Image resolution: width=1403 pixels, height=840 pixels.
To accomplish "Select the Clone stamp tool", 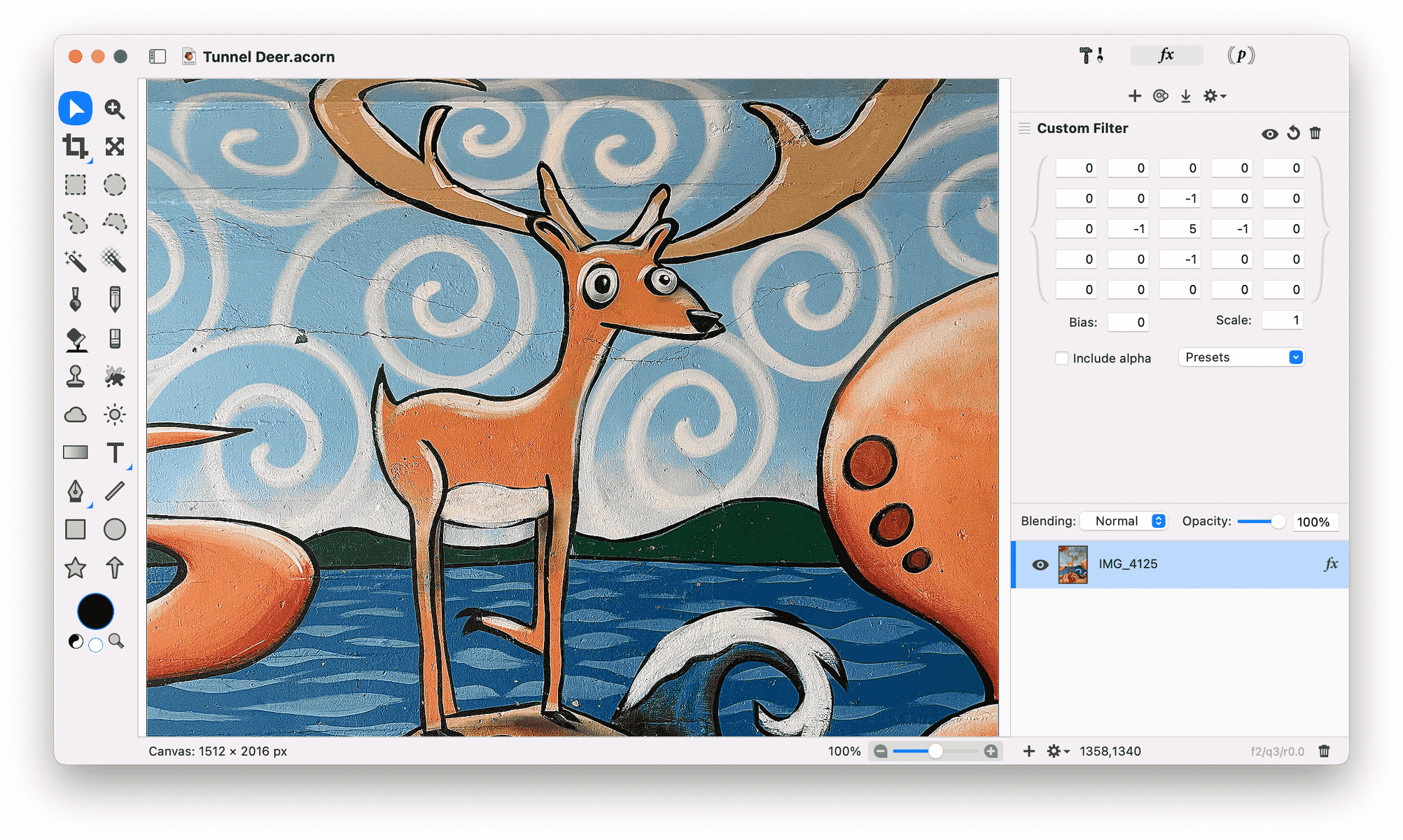I will (76, 377).
